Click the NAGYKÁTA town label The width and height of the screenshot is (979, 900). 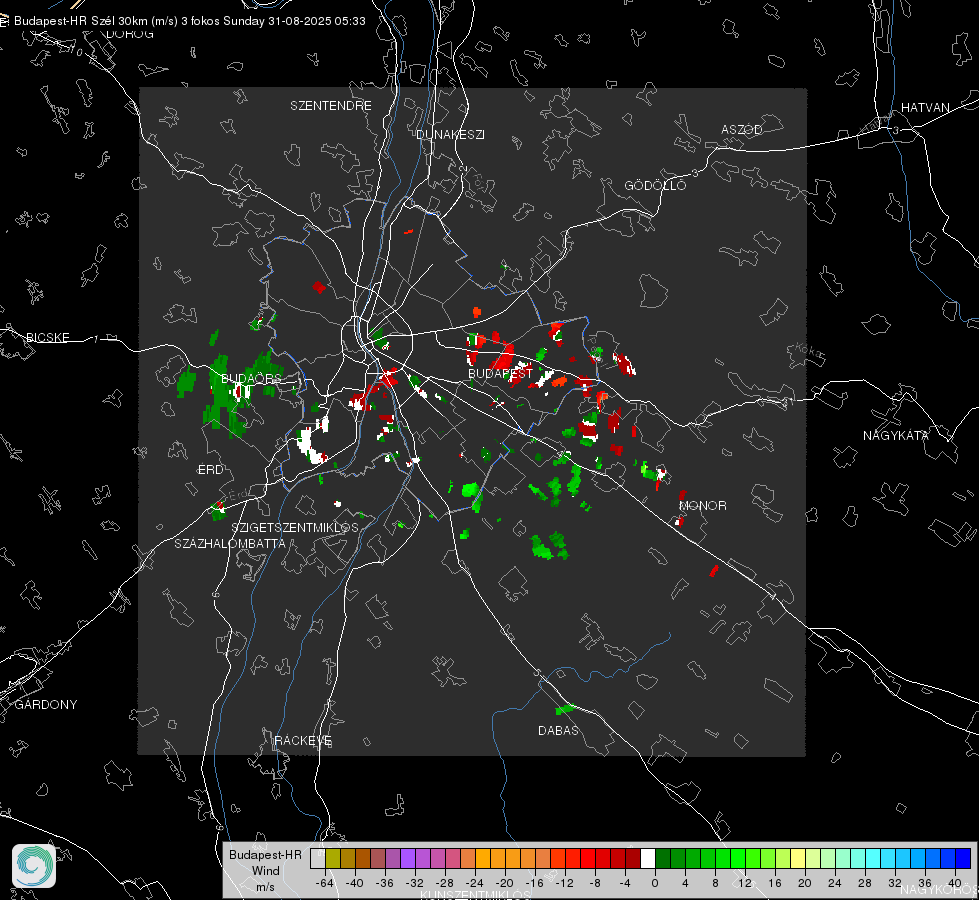coord(896,436)
